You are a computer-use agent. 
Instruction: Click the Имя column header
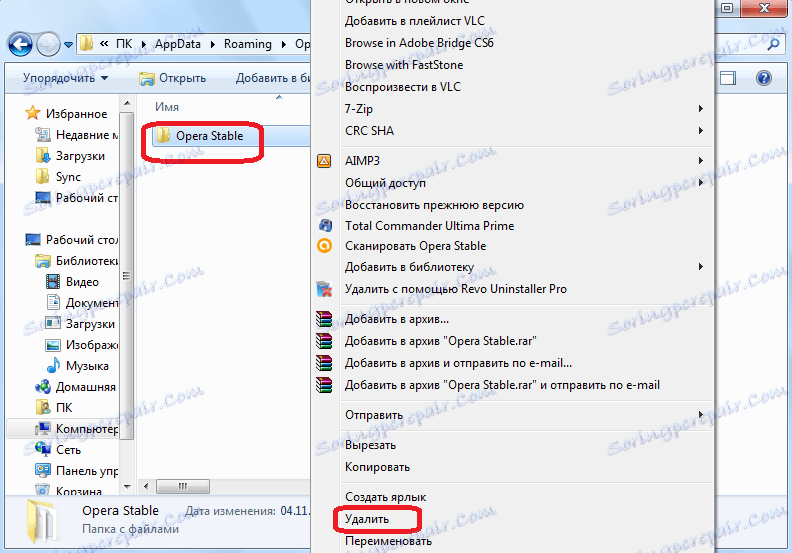tap(167, 107)
